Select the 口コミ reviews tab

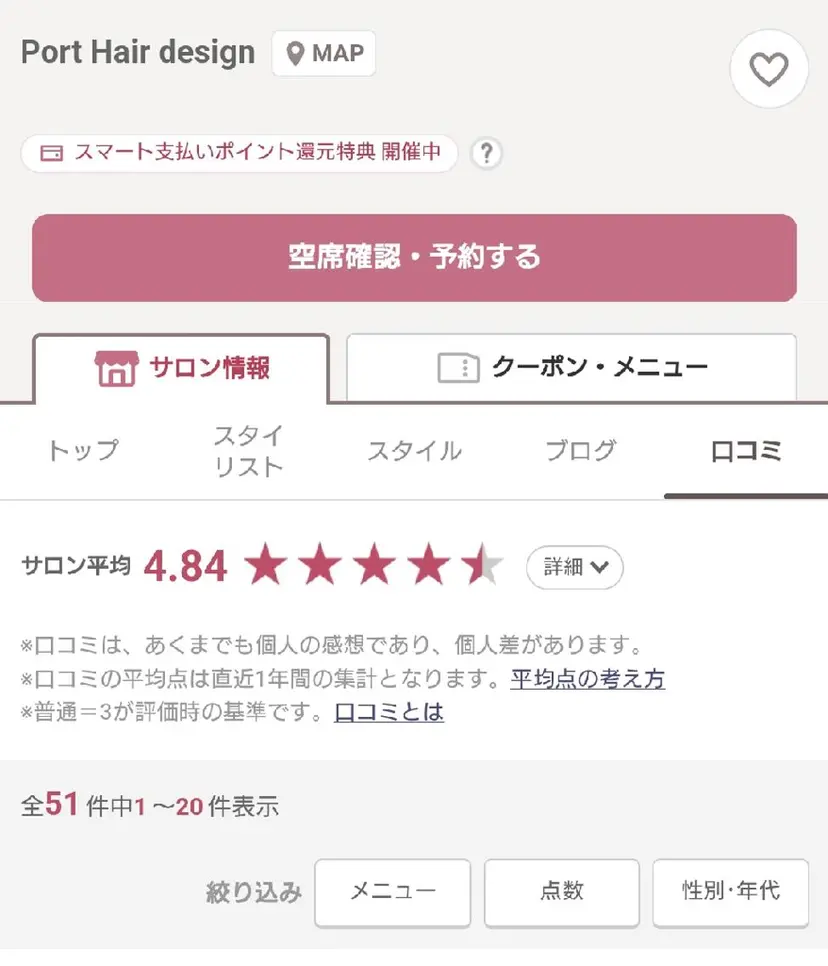pos(745,450)
